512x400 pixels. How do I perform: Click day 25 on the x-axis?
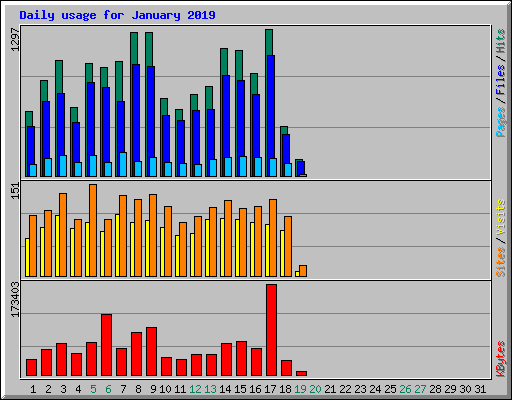click(x=390, y=389)
